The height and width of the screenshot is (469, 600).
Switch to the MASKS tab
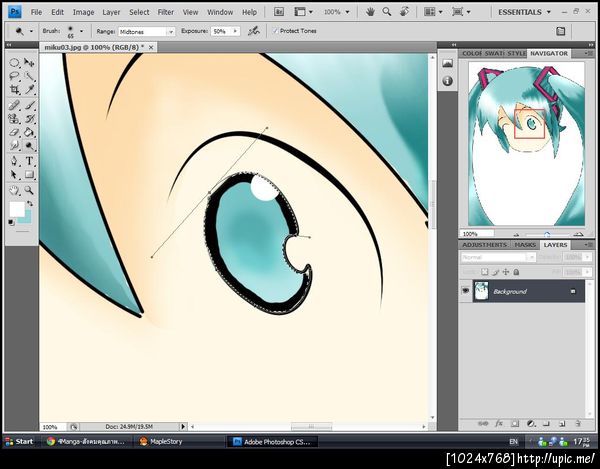pyautogui.click(x=525, y=245)
